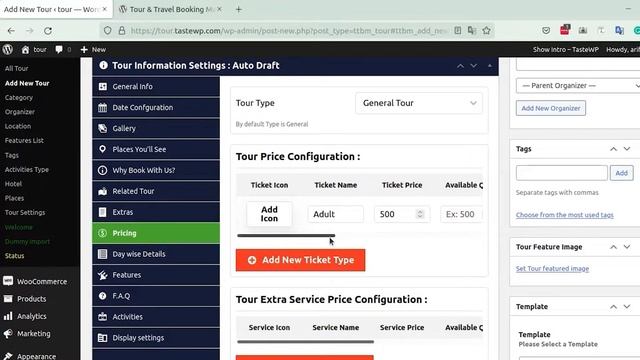Viewport: 640px width, 360px height.
Task: Open the Parent Organizer dropdown
Action: (578, 86)
